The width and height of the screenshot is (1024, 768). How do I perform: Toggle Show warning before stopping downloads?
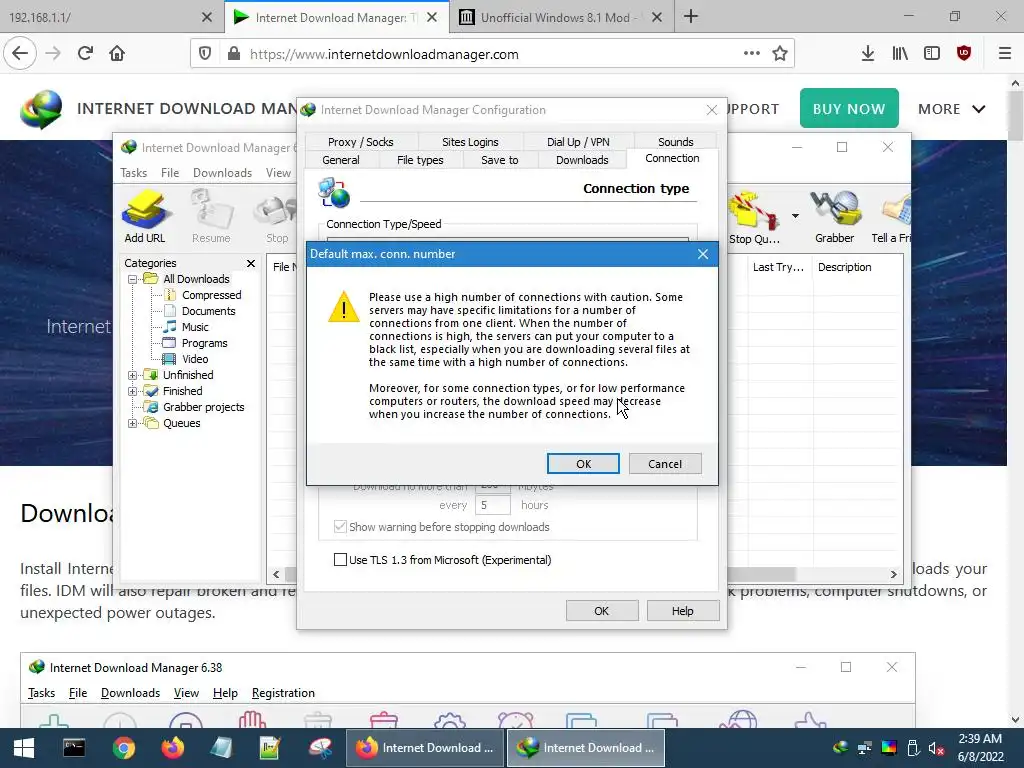tap(340, 526)
